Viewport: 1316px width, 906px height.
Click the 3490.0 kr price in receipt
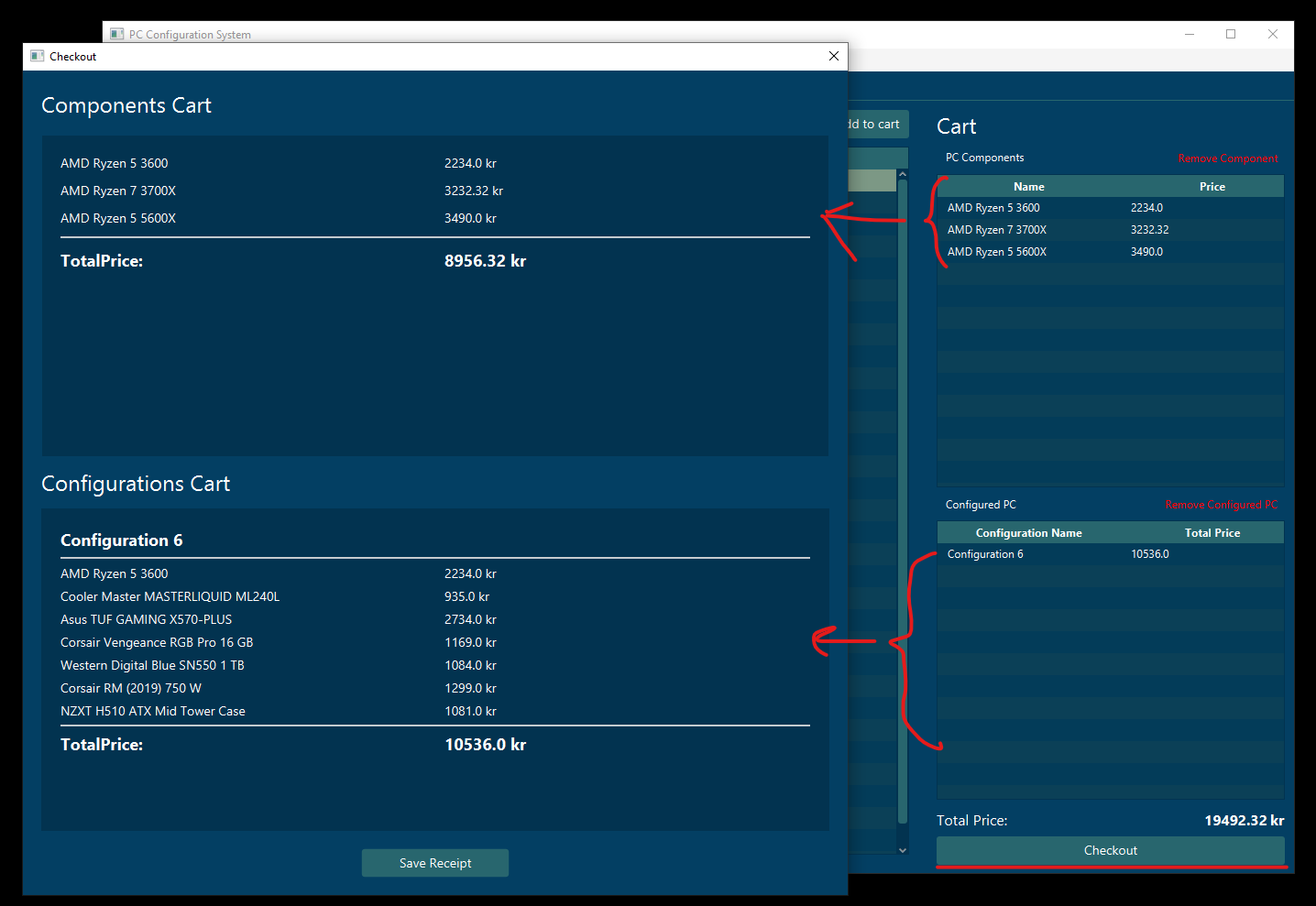point(470,218)
